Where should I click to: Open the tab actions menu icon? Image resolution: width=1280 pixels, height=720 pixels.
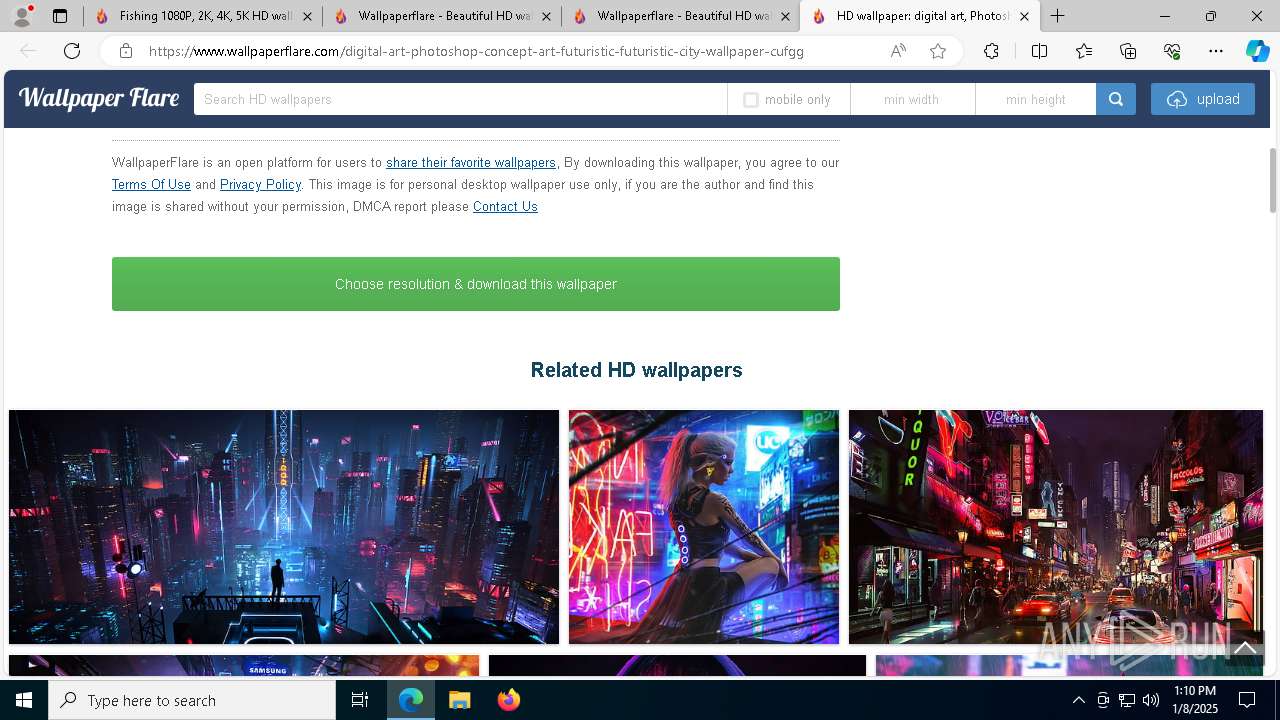(60, 16)
